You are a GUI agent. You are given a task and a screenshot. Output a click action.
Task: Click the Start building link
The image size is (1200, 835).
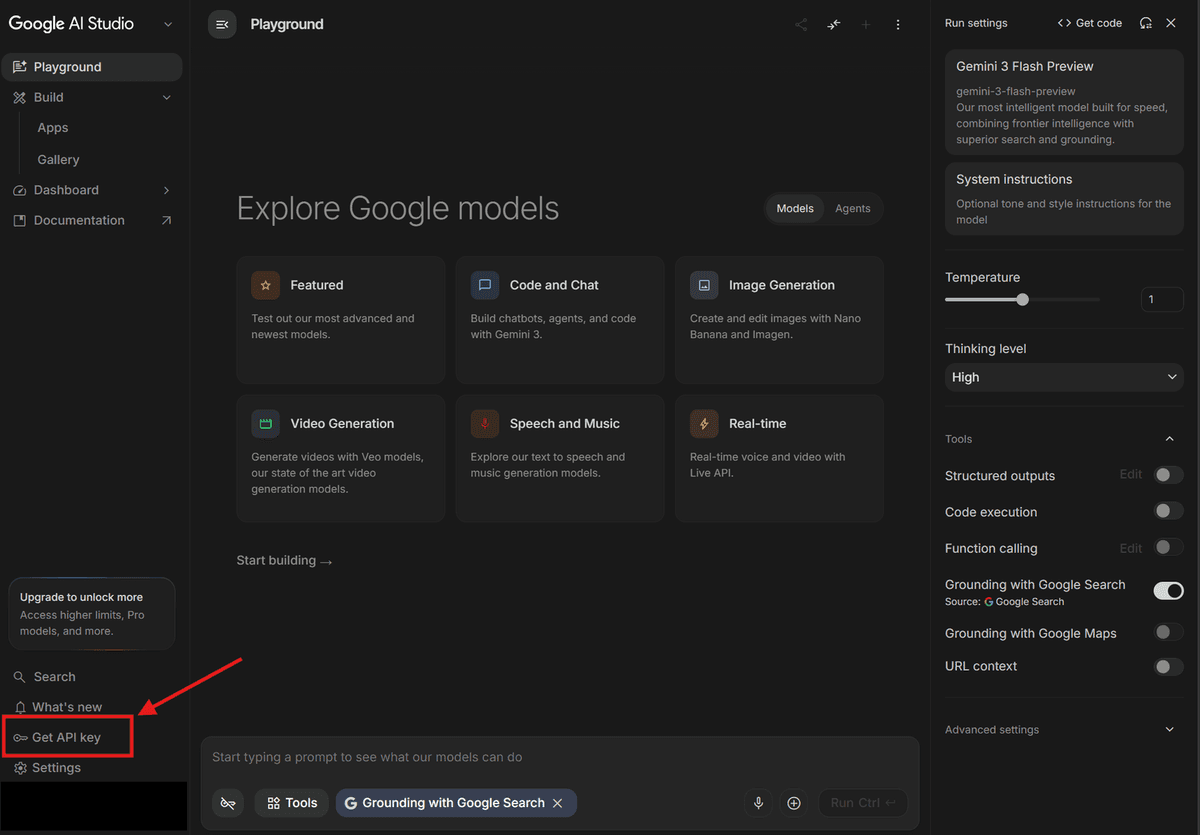pos(284,560)
